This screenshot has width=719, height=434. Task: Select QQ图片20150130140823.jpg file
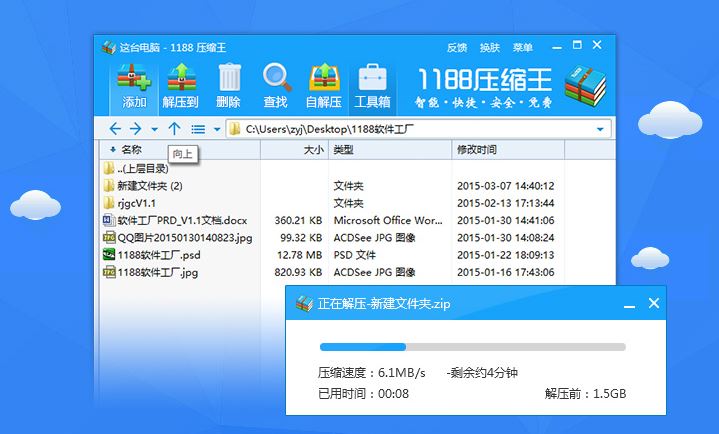(178, 238)
